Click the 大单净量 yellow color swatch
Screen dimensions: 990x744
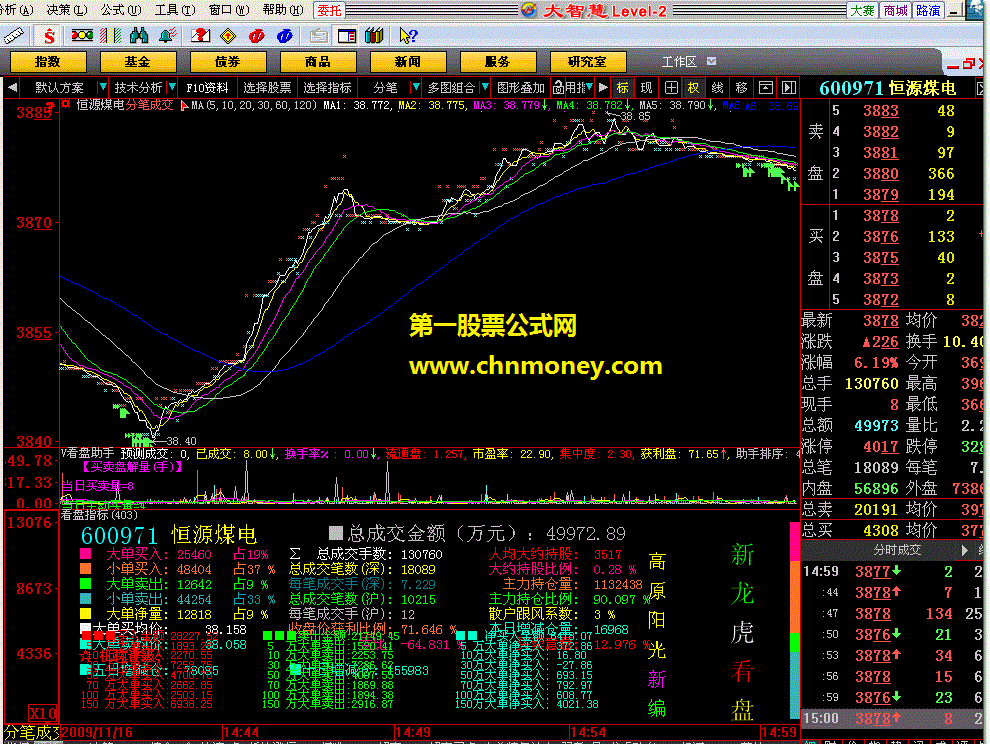click(x=86, y=613)
